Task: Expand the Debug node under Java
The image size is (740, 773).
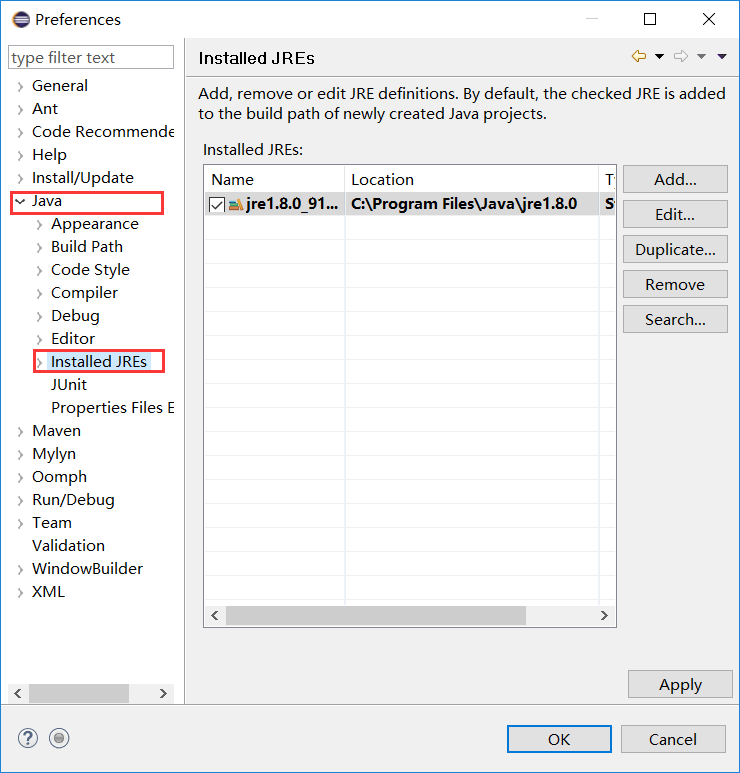Action: click(39, 316)
